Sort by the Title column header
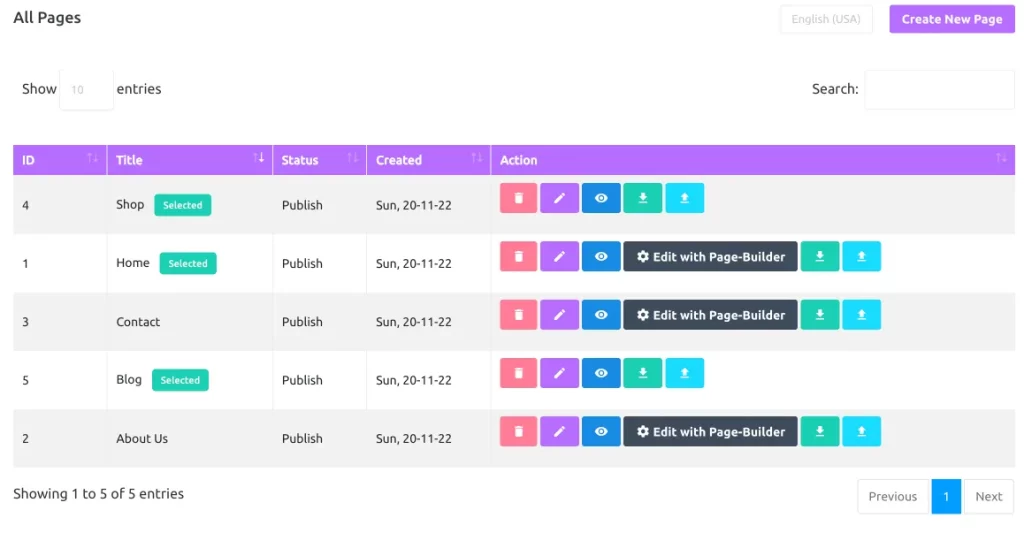The image size is (1024, 533). point(189,160)
